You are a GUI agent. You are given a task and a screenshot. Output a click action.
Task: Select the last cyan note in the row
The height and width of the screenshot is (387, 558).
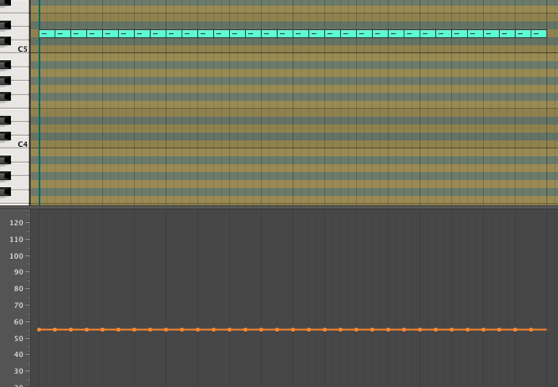click(539, 33)
